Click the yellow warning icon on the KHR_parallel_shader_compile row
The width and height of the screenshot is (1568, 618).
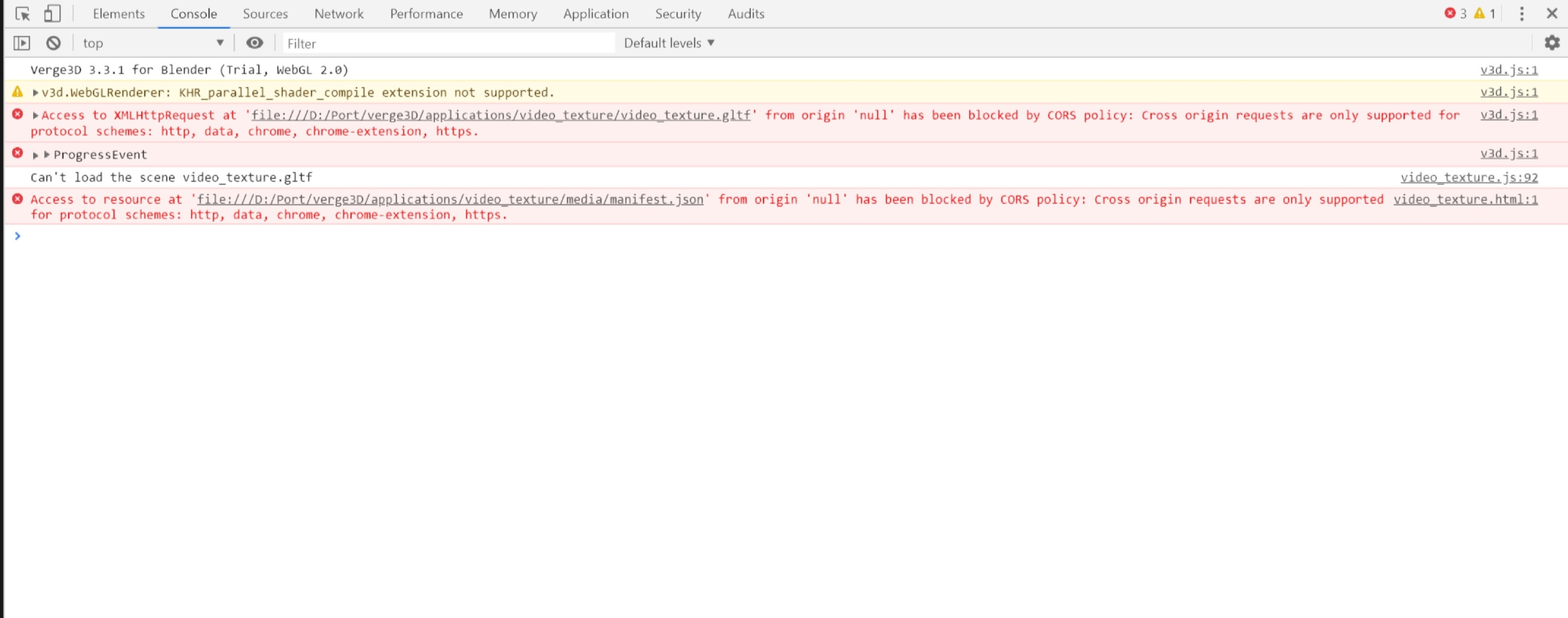18,92
